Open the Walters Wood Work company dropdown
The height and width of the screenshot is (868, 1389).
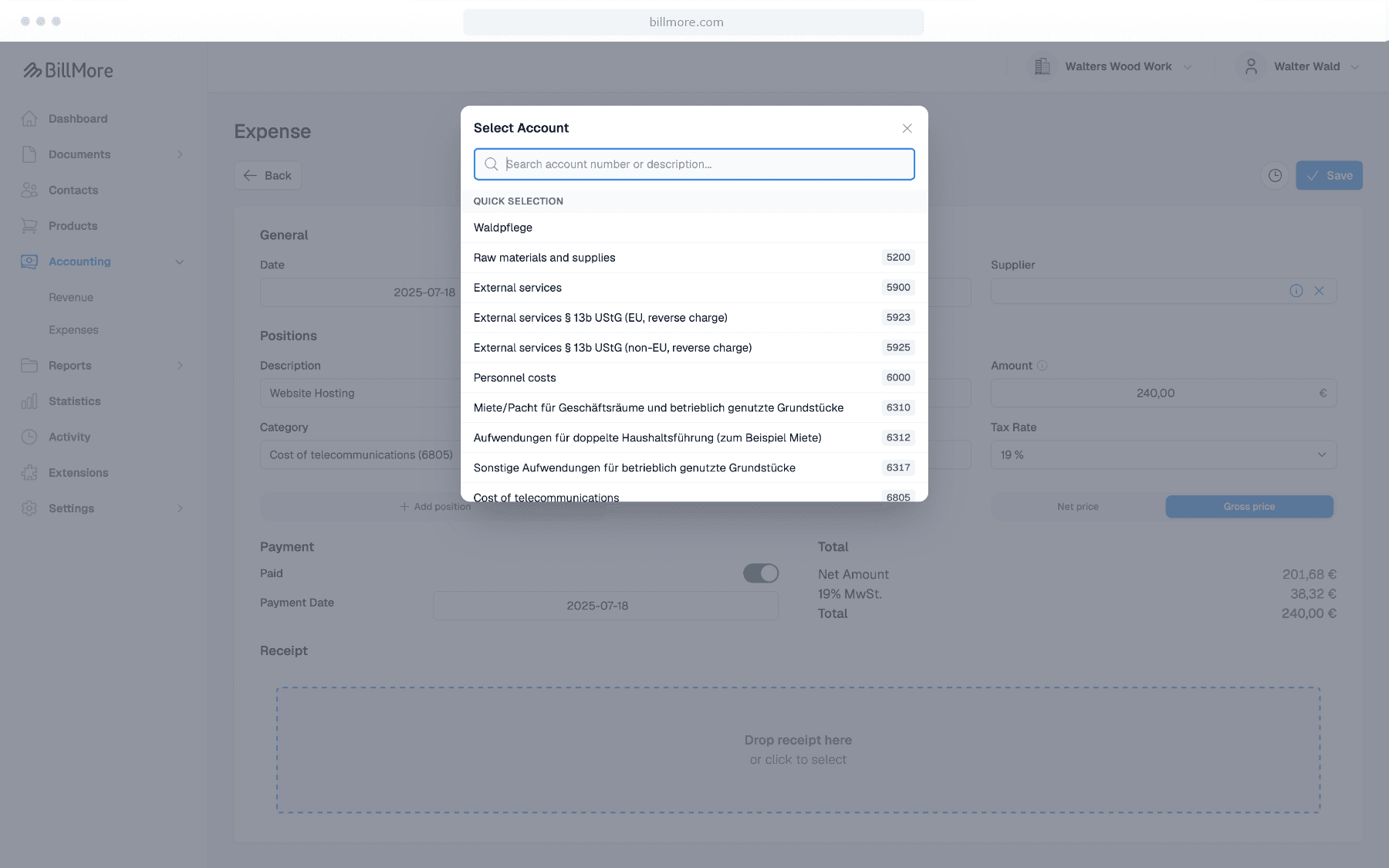coord(1112,66)
